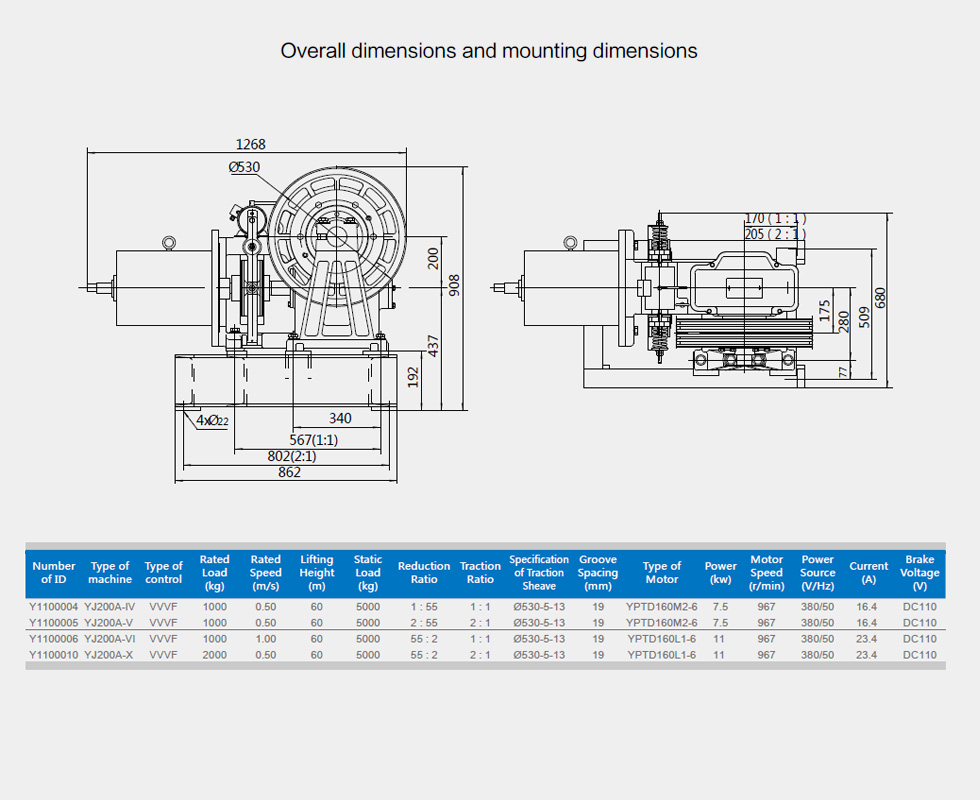
Task: Select the 680 height dimension in the right drawing
Action: click(x=880, y=298)
